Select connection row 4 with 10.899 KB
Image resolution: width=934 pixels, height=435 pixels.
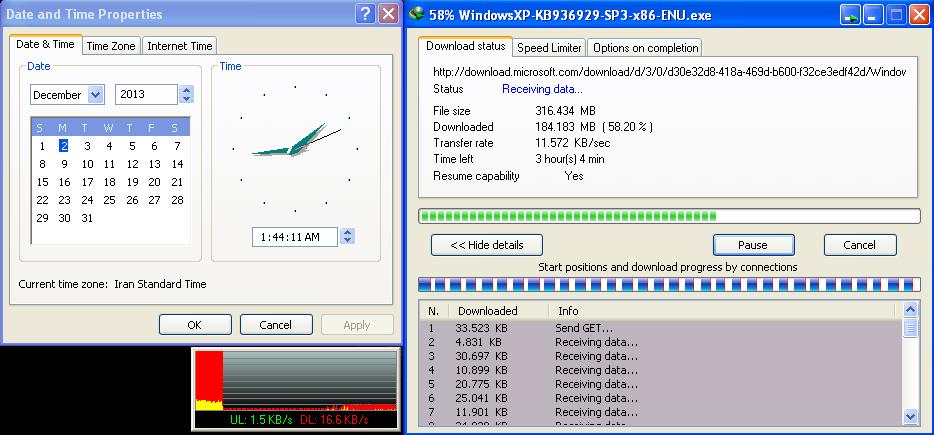click(x=661, y=370)
